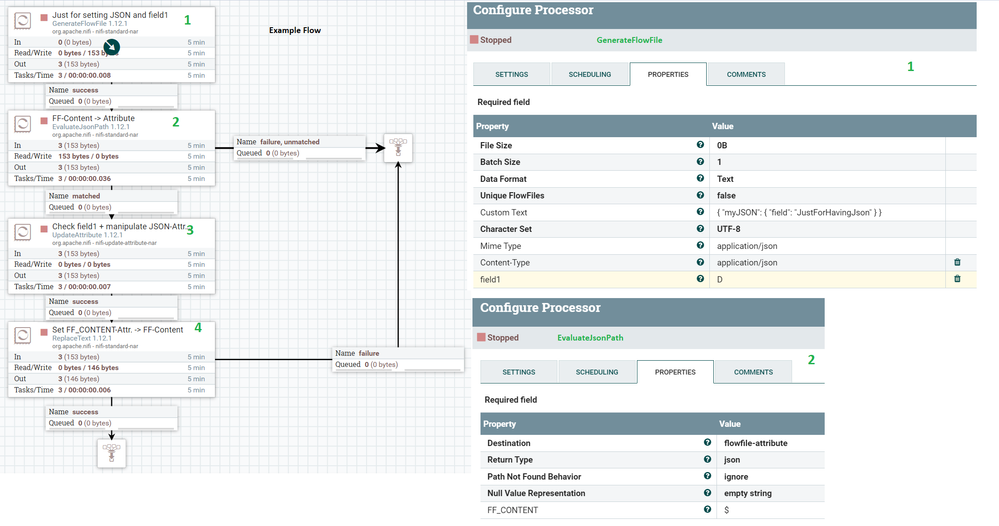The image size is (999, 526).
Task: Click the help icon for File Size
Action: point(700,146)
